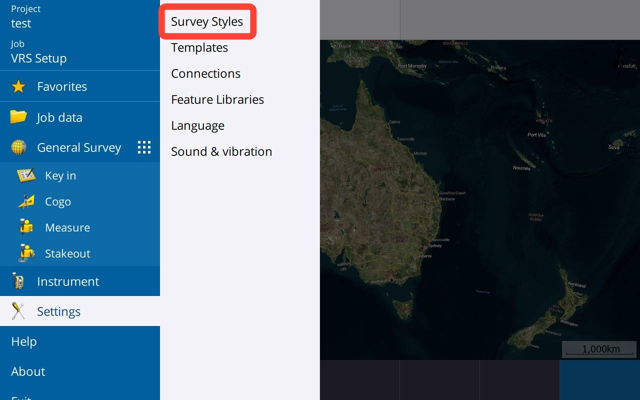Choose the Measure menu label
The height and width of the screenshot is (400, 640).
coord(67,227)
